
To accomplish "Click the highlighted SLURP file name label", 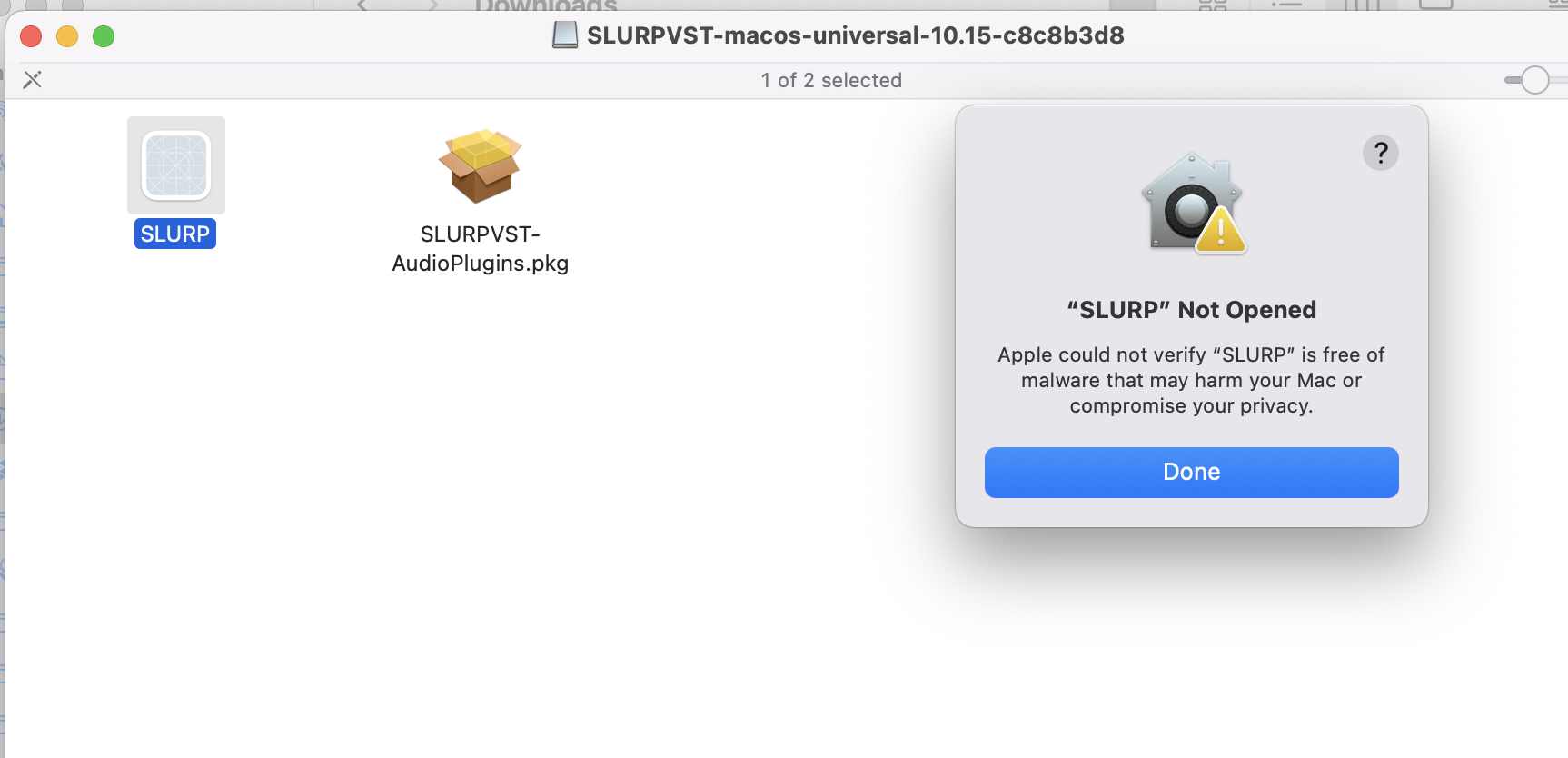I will click(175, 234).
